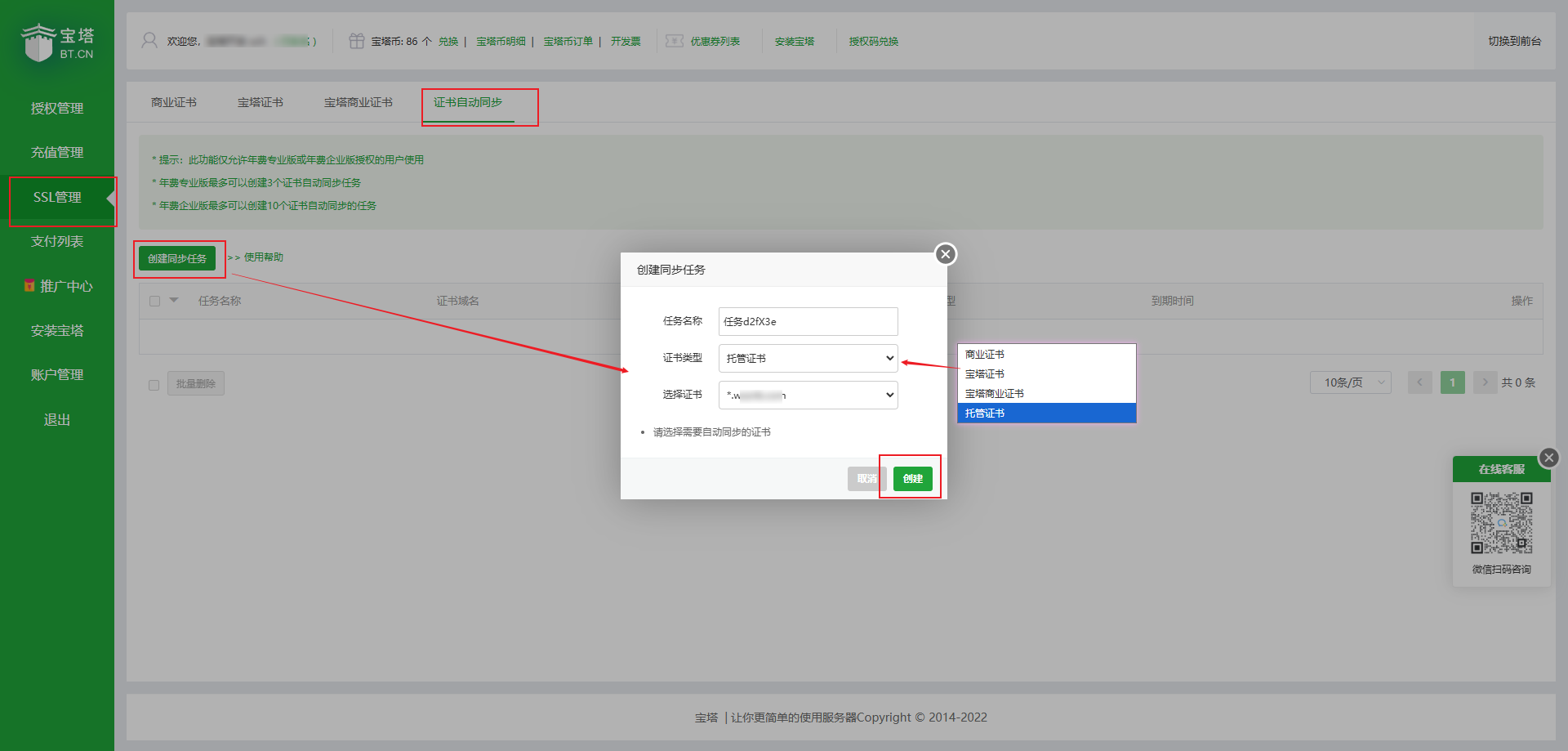
Task: Click the BT.CN logo
Action: pos(57,42)
